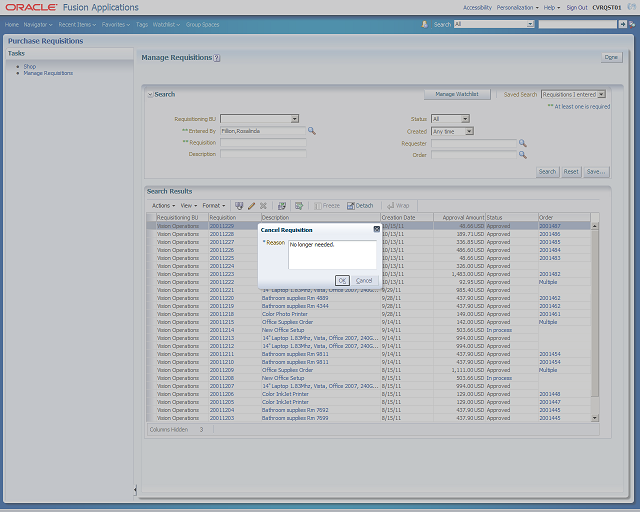Open the View menu
640x512 pixels.
point(189,206)
